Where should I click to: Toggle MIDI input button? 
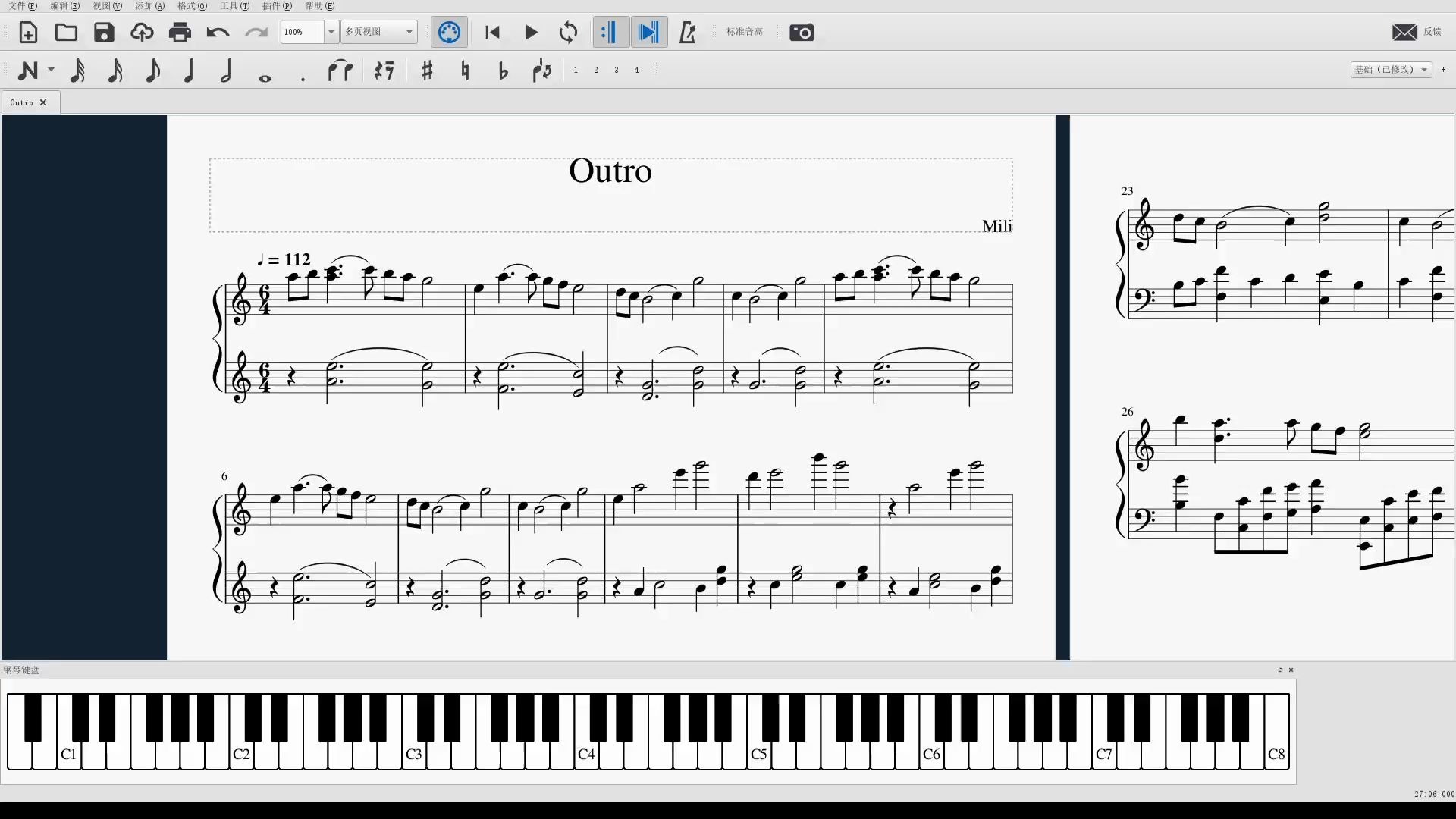coord(449,33)
